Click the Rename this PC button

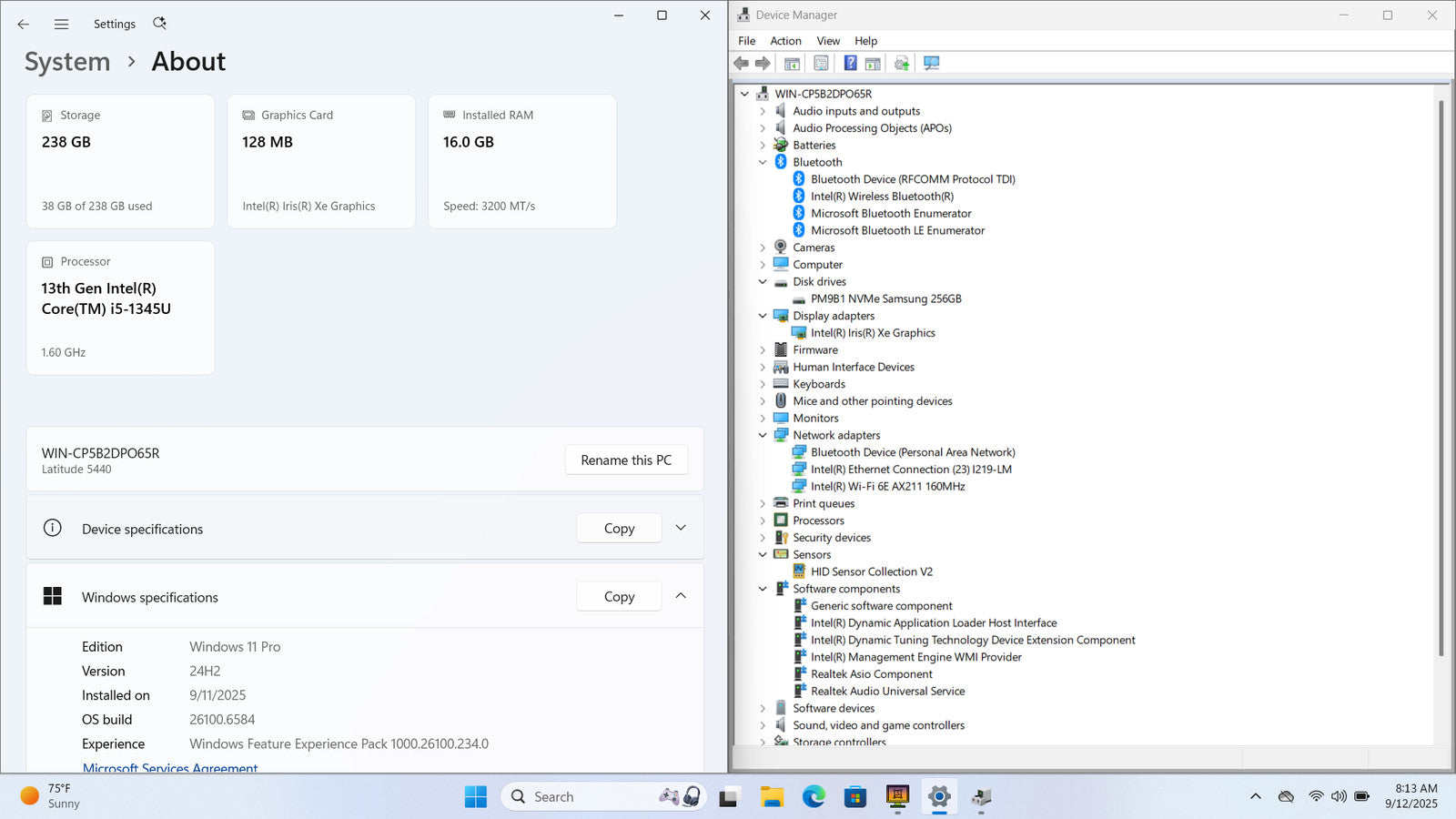click(626, 460)
